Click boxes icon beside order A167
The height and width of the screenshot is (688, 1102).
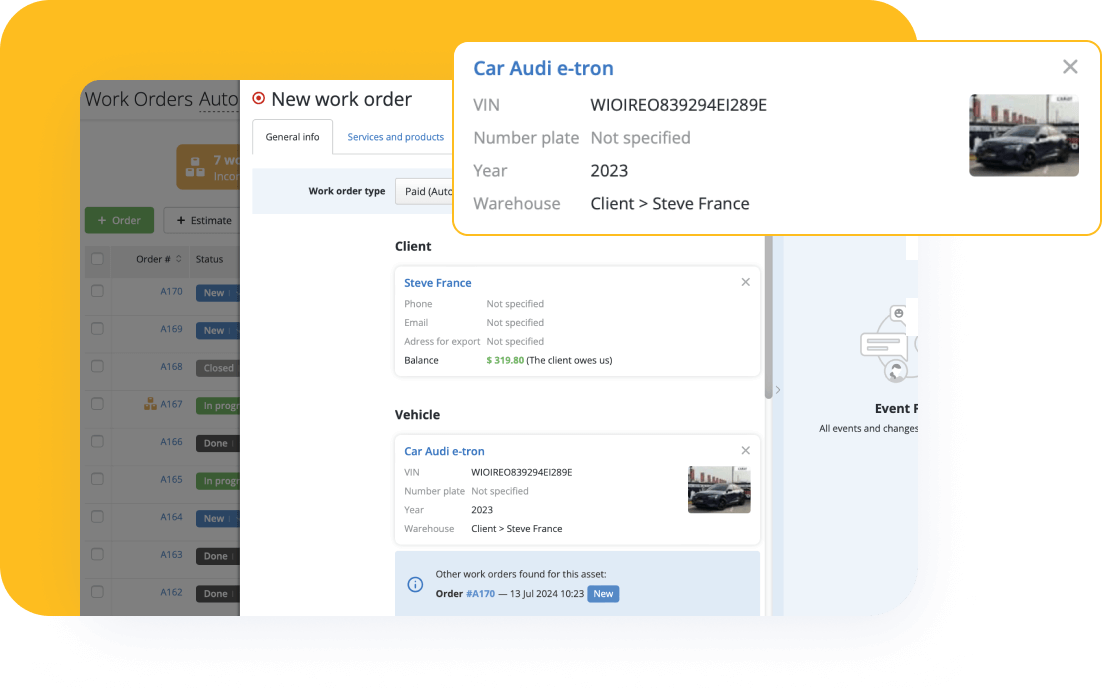tap(150, 403)
